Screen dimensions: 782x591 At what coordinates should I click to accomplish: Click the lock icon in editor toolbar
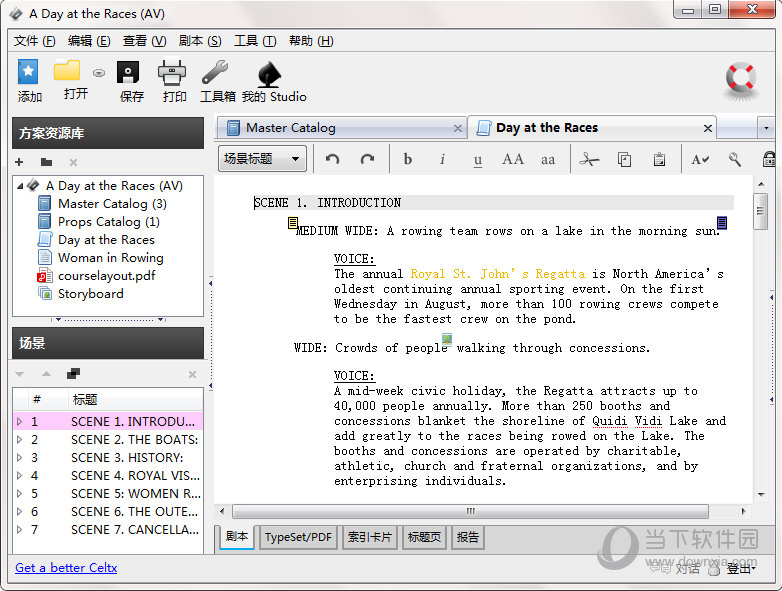coord(769,160)
